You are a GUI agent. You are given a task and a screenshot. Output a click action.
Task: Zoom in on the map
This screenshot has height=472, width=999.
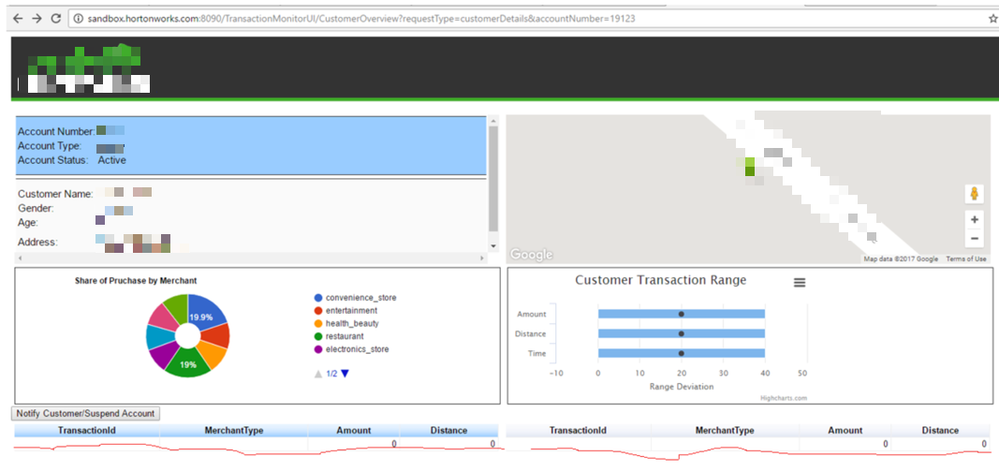(973, 219)
